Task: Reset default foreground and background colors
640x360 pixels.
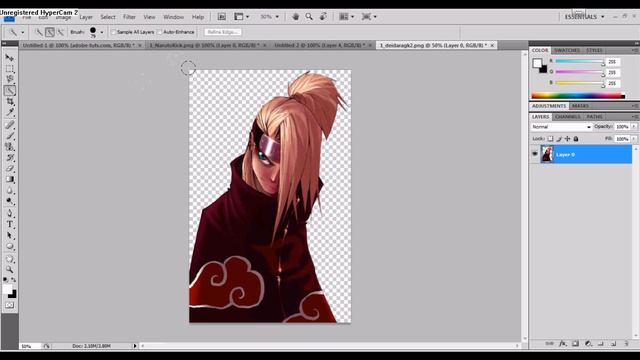Action: click(x=5, y=280)
